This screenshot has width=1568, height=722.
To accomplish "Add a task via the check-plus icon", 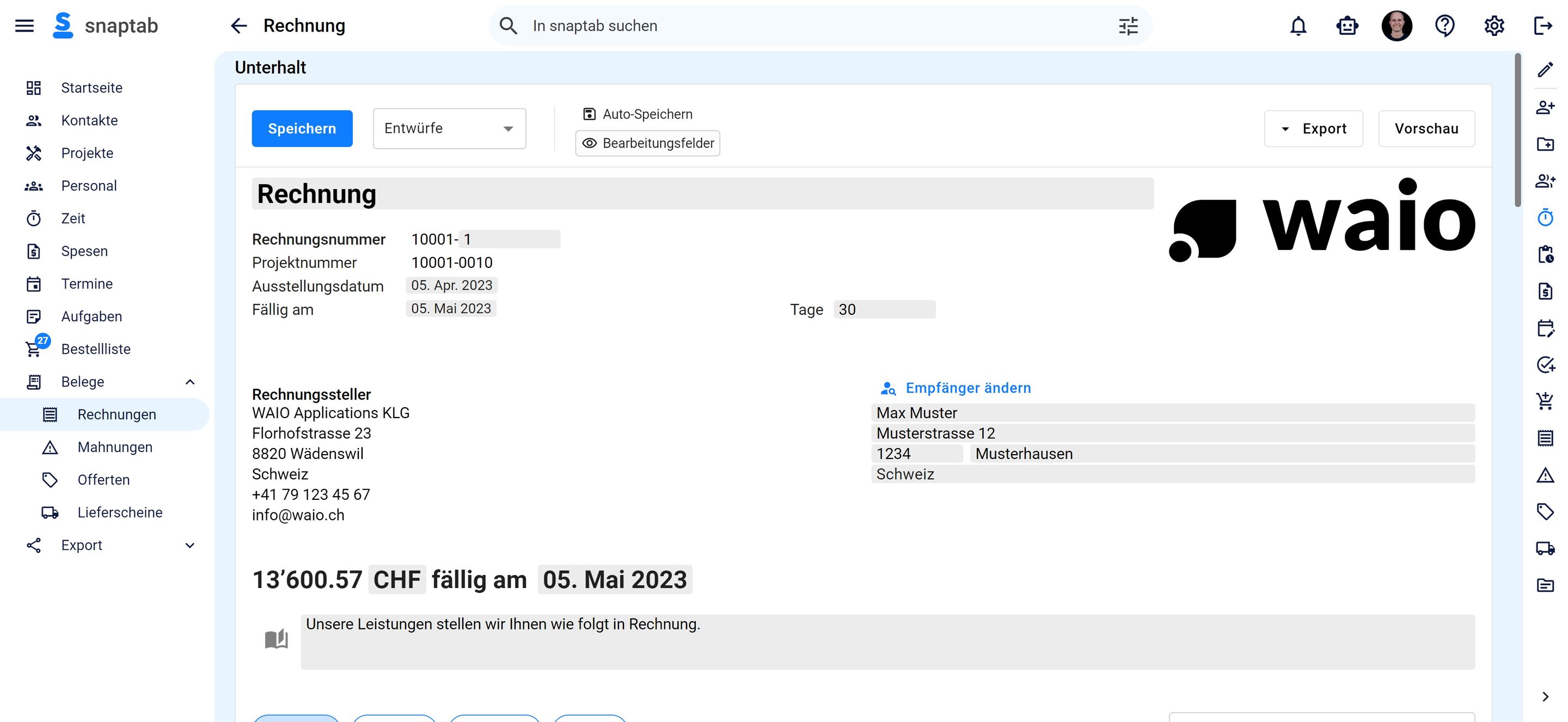I will coord(1545,365).
